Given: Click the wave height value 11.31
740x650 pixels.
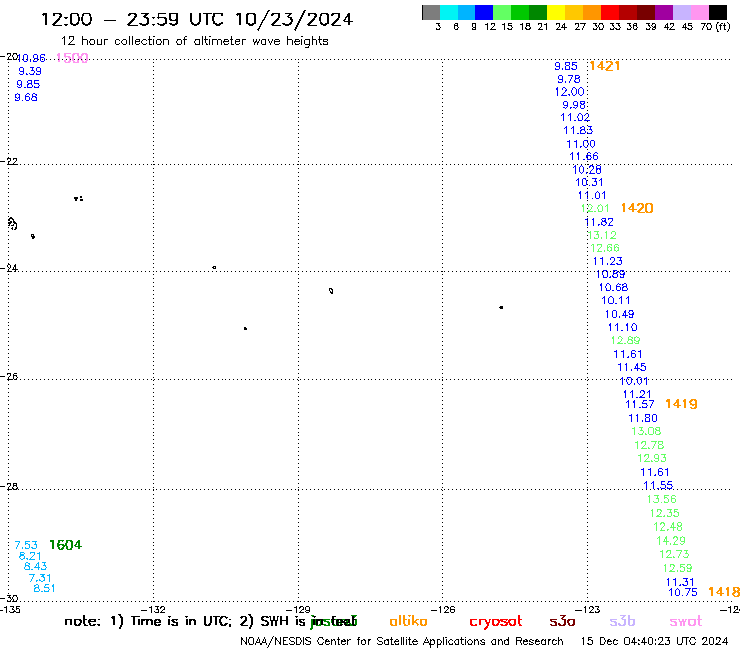Looking at the screenshot, I should coord(680,582).
